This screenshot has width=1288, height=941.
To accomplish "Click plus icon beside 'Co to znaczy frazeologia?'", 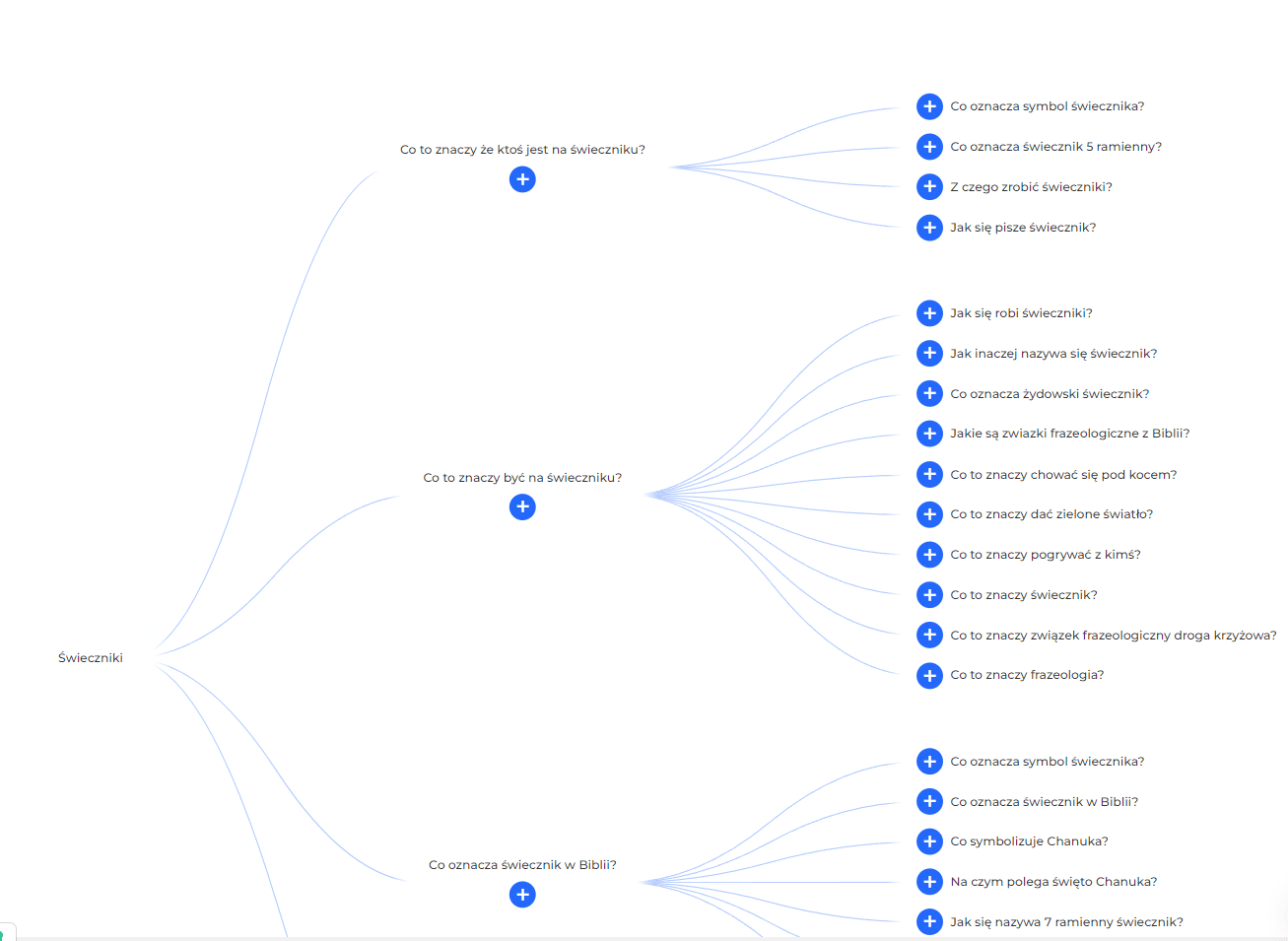I will pos(929,676).
